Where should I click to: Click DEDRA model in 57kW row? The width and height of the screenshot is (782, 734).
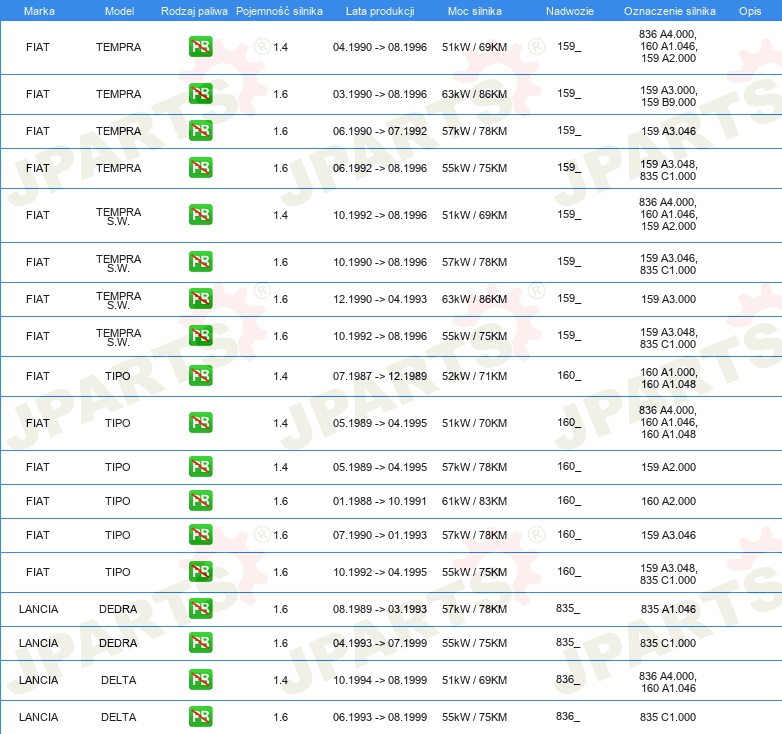coord(118,609)
